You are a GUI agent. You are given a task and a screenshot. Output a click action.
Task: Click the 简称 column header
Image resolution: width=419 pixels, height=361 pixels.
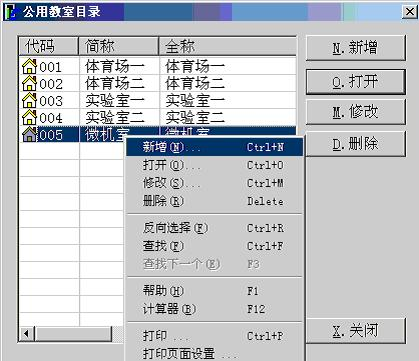click(x=118, y=46)
